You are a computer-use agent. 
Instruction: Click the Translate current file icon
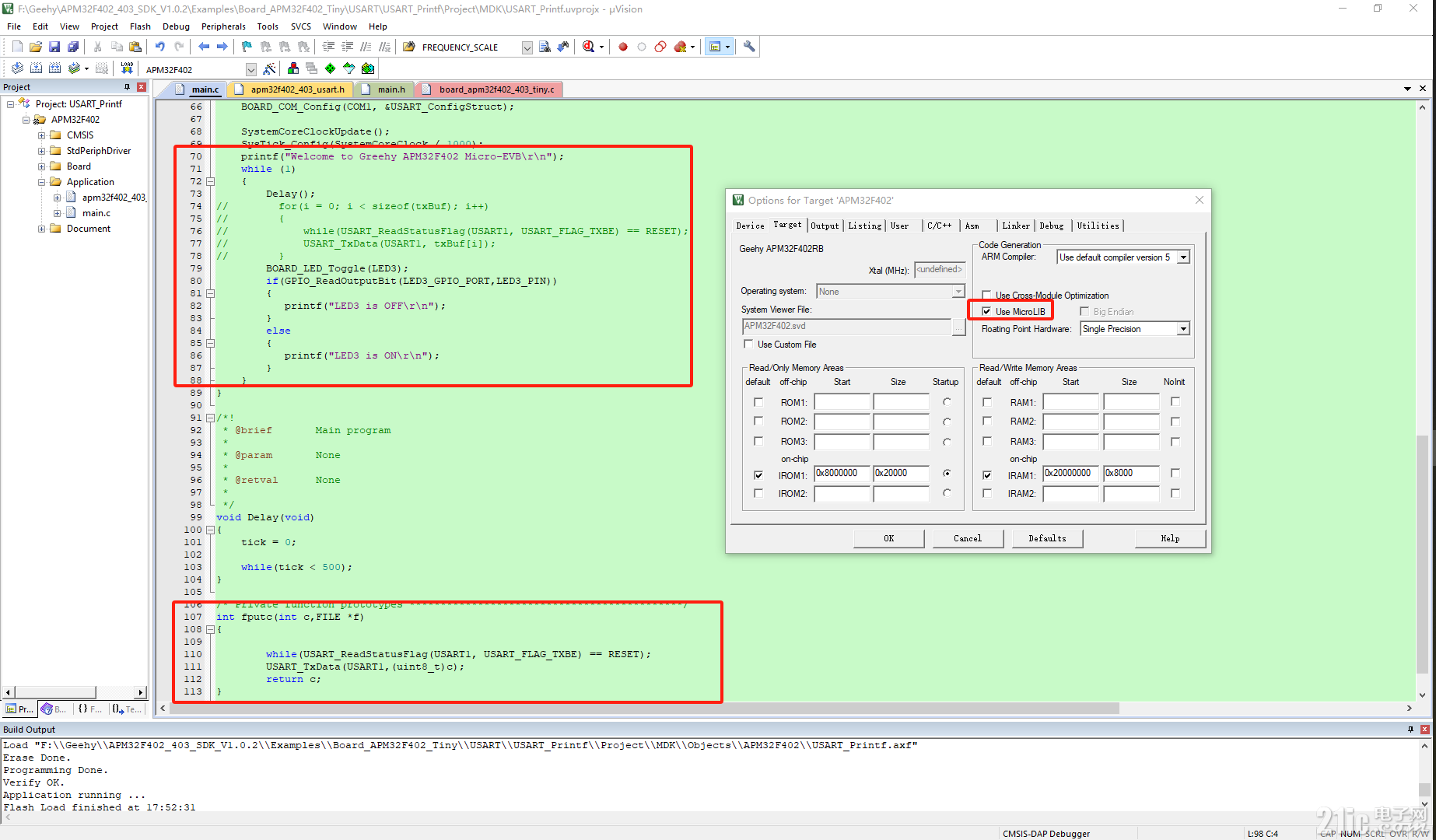point(17,68)
